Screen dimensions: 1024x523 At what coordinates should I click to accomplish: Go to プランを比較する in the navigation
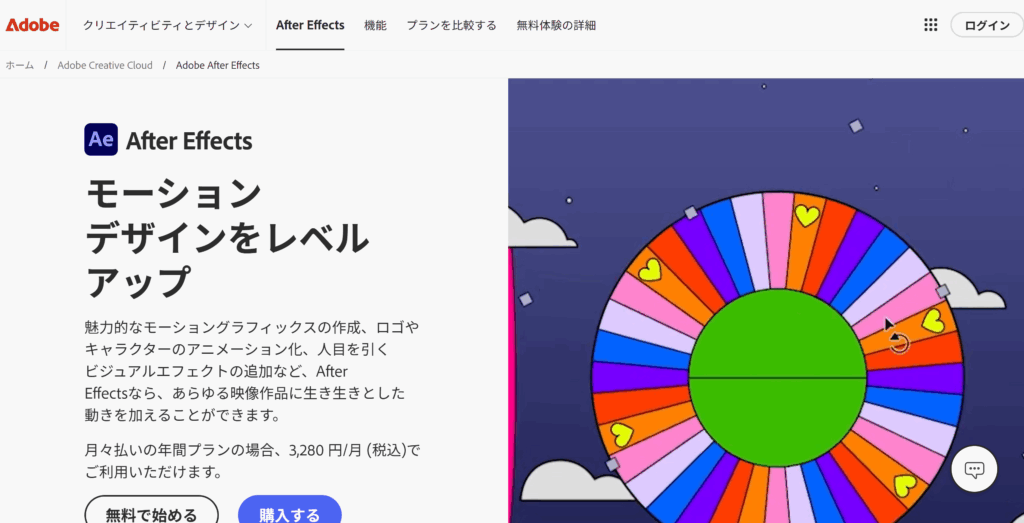451,25
